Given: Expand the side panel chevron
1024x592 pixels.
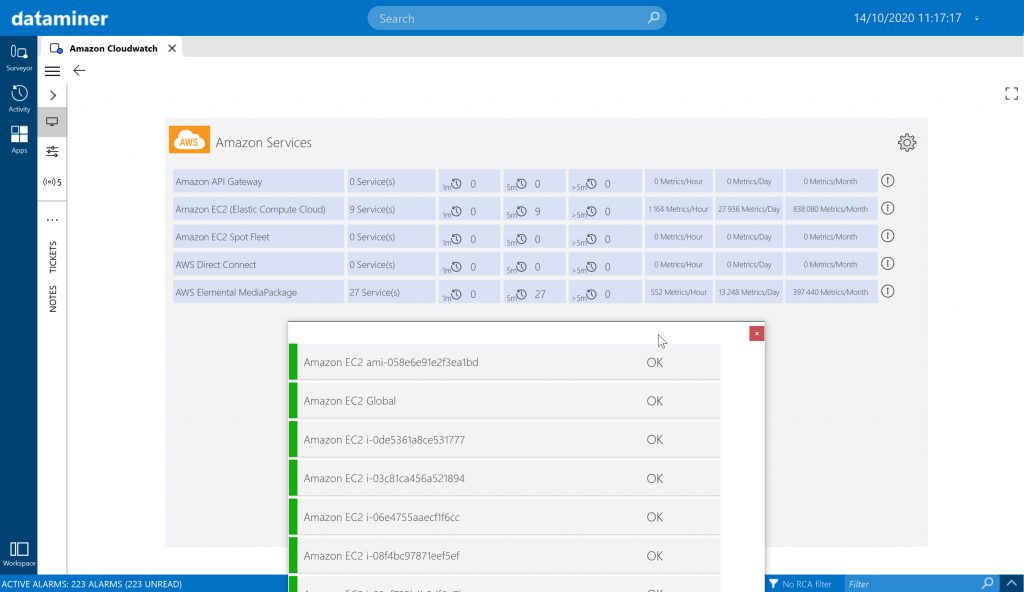Looking at the screenshot, I should 53,95.
